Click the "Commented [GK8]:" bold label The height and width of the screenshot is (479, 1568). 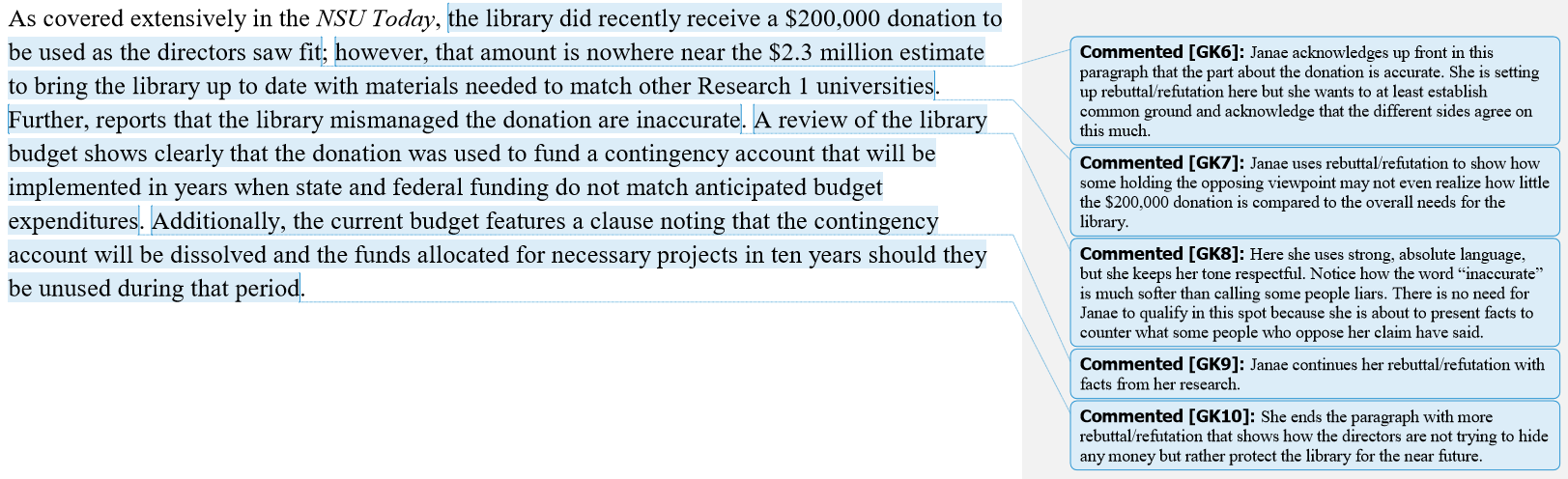pyautogui.click(x=1162, y=255)
